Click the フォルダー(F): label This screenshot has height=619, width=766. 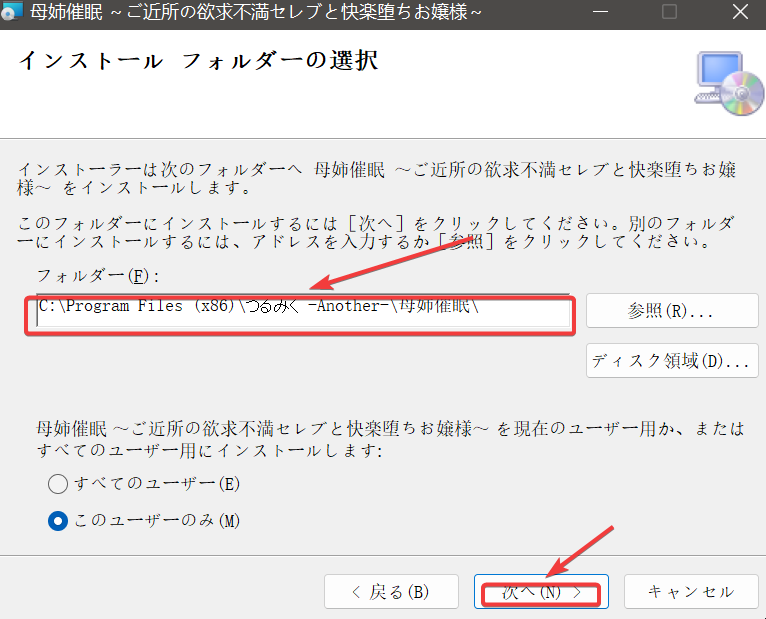tap(98, 276)
